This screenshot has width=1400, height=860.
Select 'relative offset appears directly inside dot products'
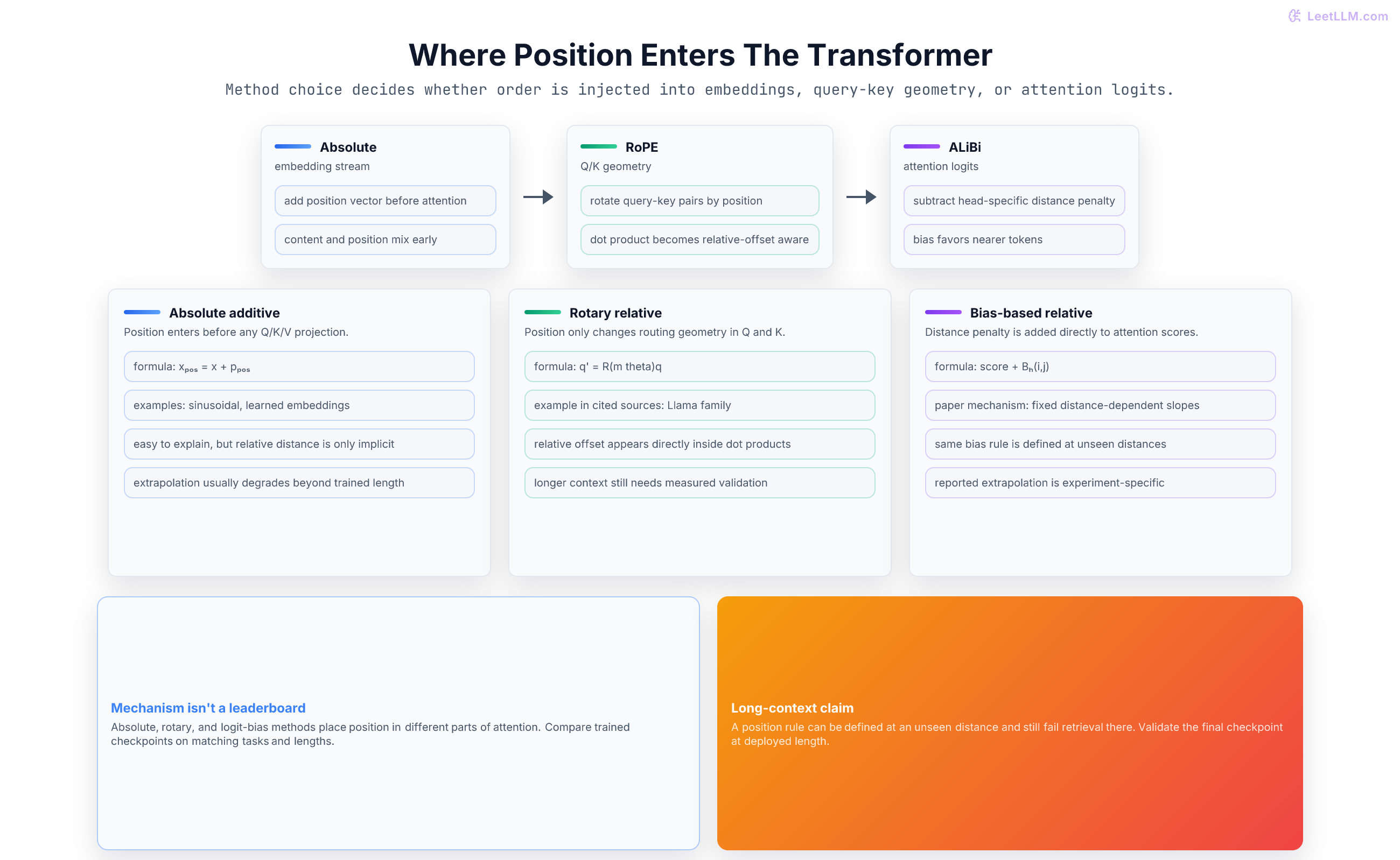pyautogui.click(x=699, y=443)
